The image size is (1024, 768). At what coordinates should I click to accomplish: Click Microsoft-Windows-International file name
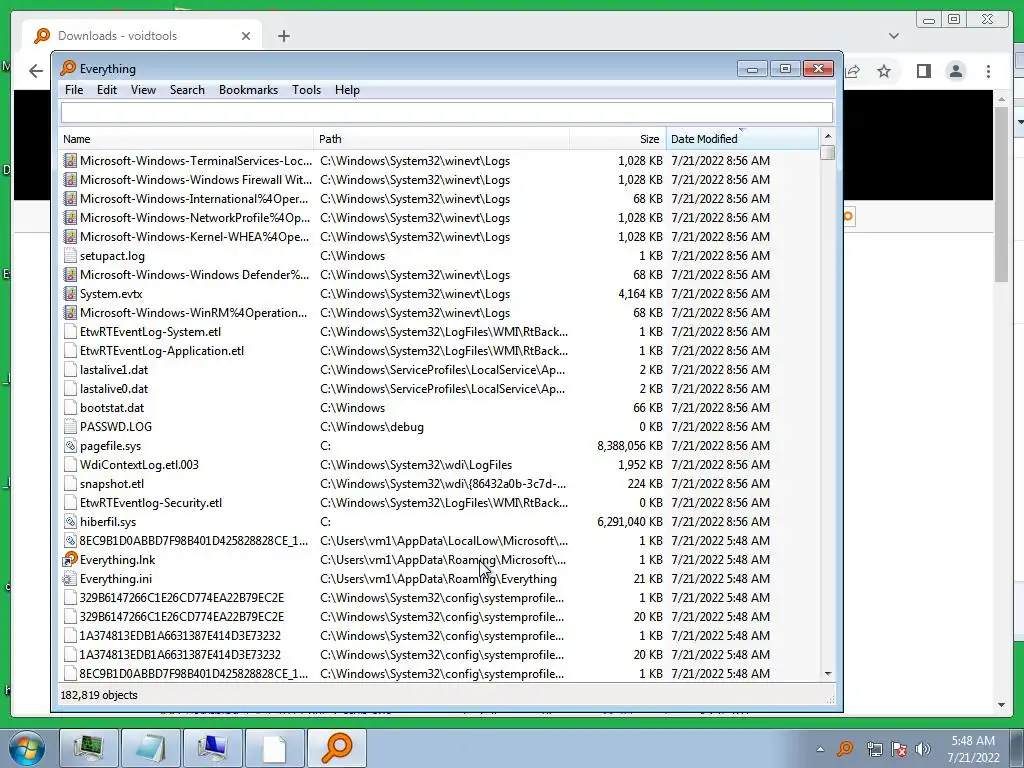[x=194, y=199]
